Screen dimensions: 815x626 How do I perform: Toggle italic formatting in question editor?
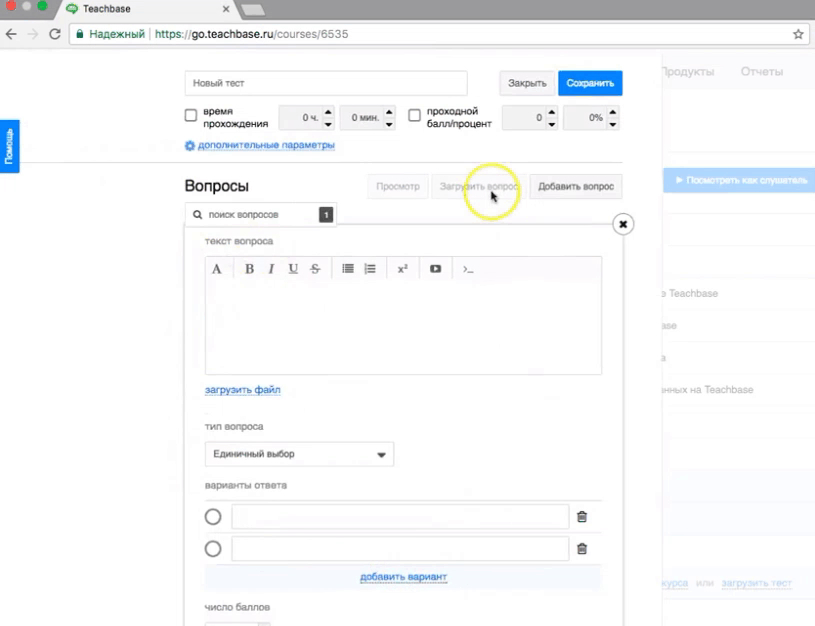[271, 269]
